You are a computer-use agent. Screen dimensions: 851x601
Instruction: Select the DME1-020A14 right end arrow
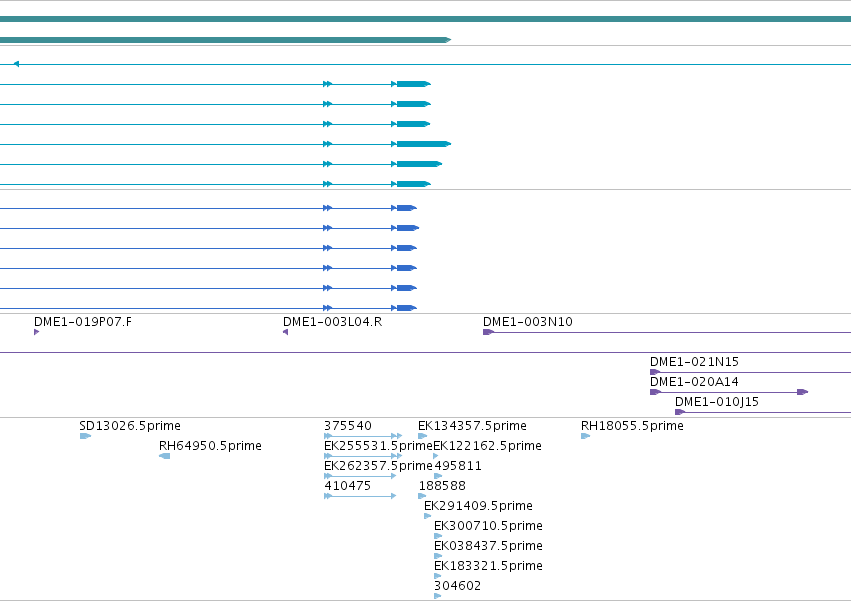[803, 392]
